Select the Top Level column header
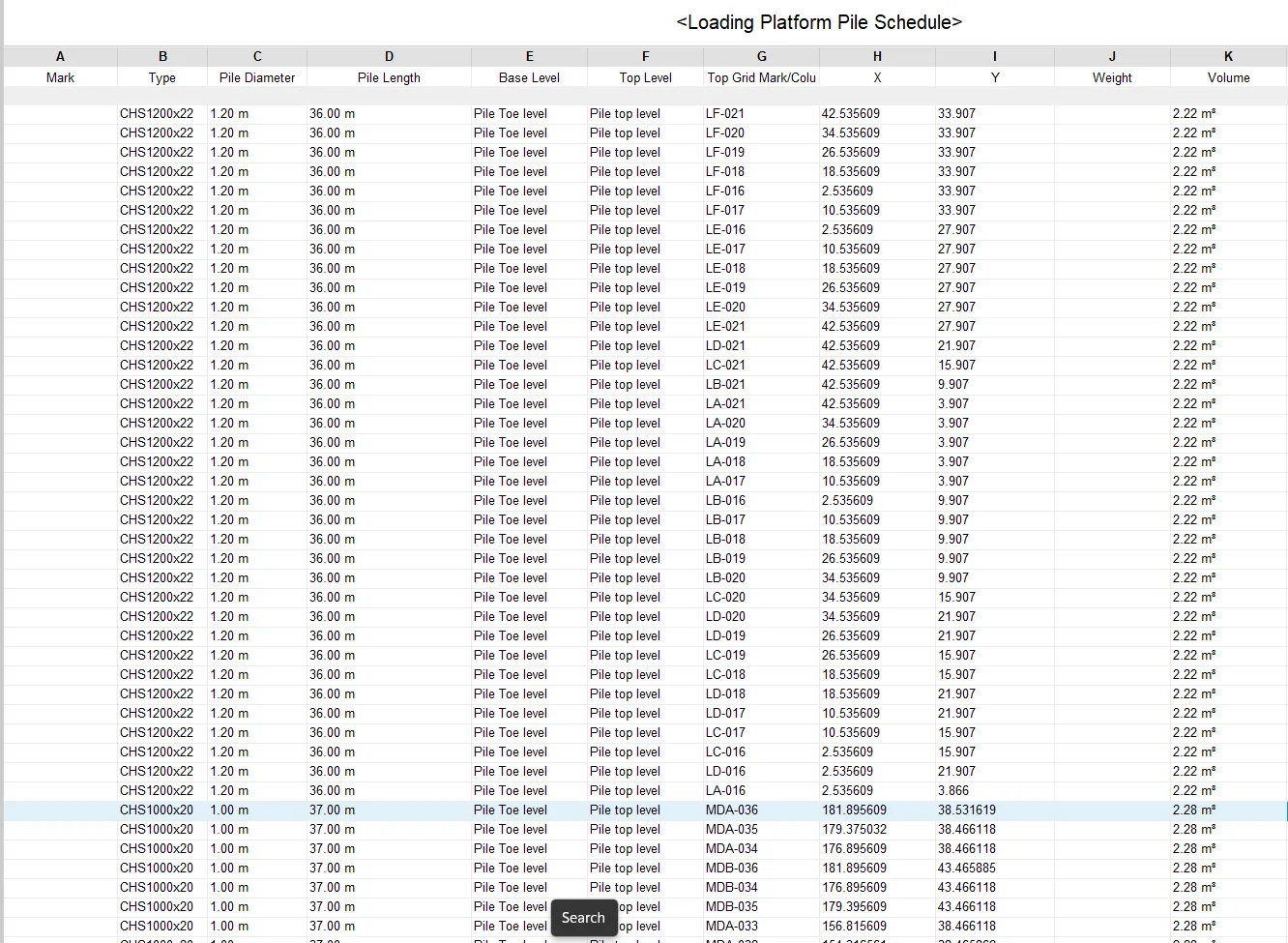The height and width of the screenshot is (943, 1288). click(x=645, y=77)
